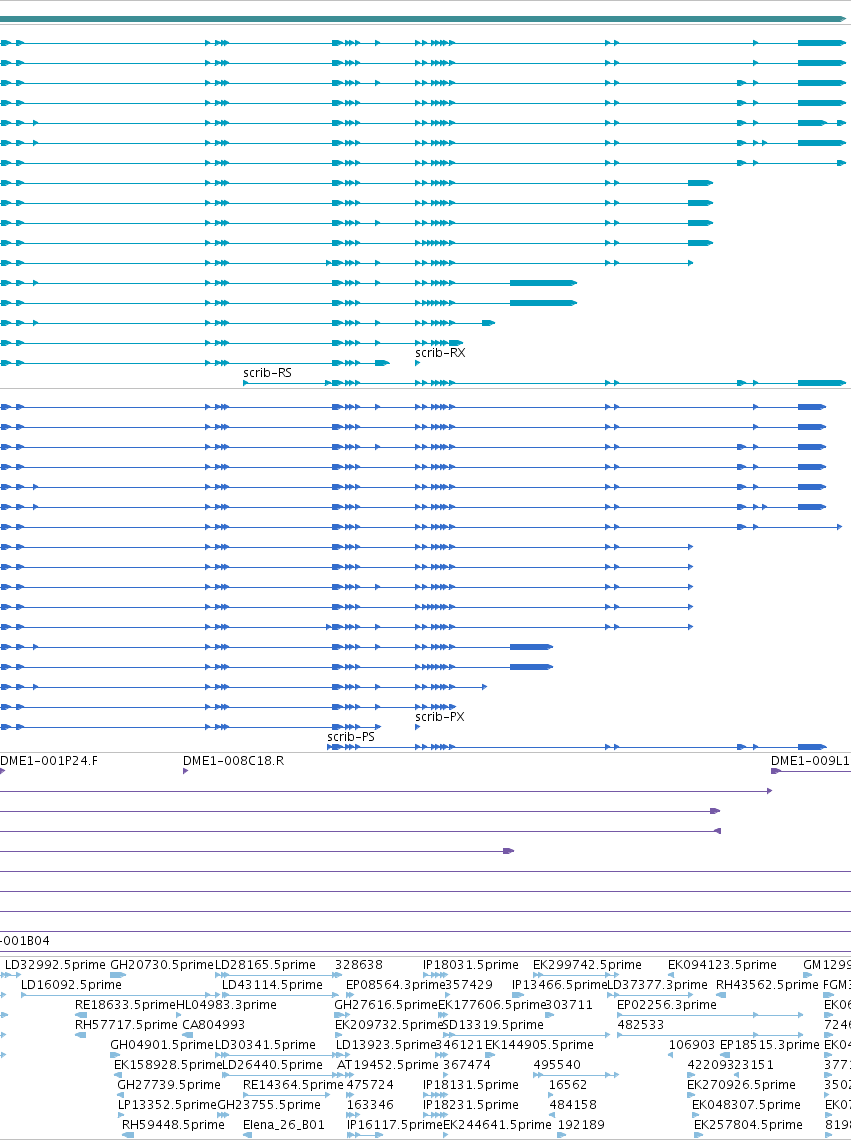Click the HL04983.3prime label
Image resolution: width=851 pixels, height=1140 pixels.
(226, 1005)
